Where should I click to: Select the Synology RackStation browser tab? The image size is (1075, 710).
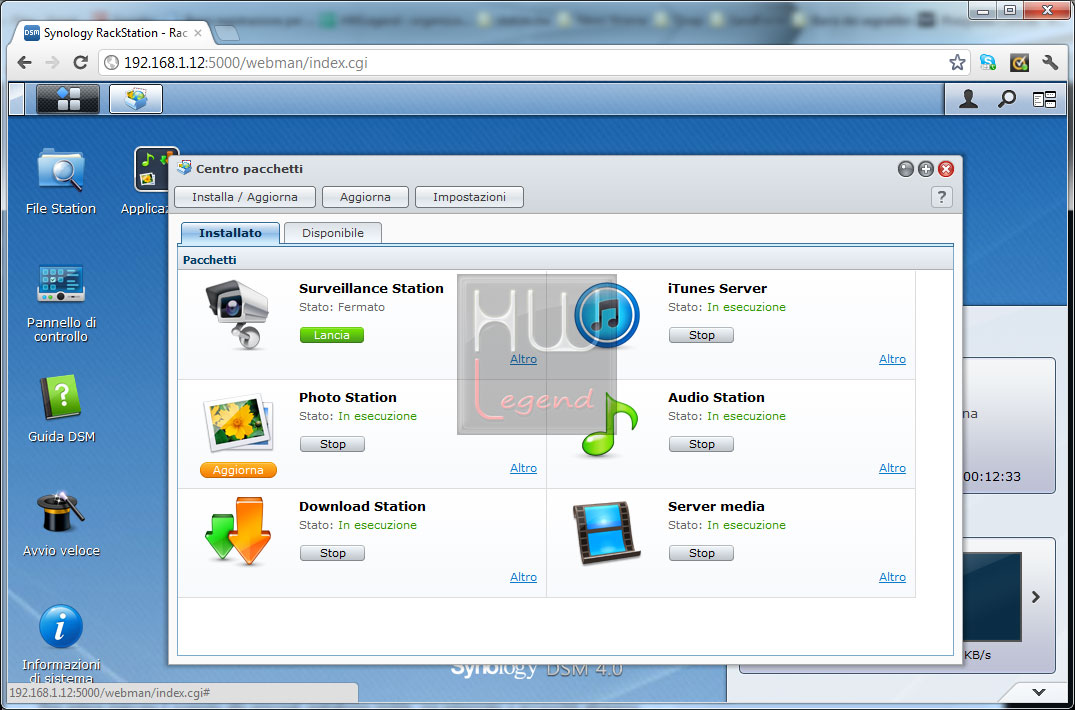tap(113, 33)
